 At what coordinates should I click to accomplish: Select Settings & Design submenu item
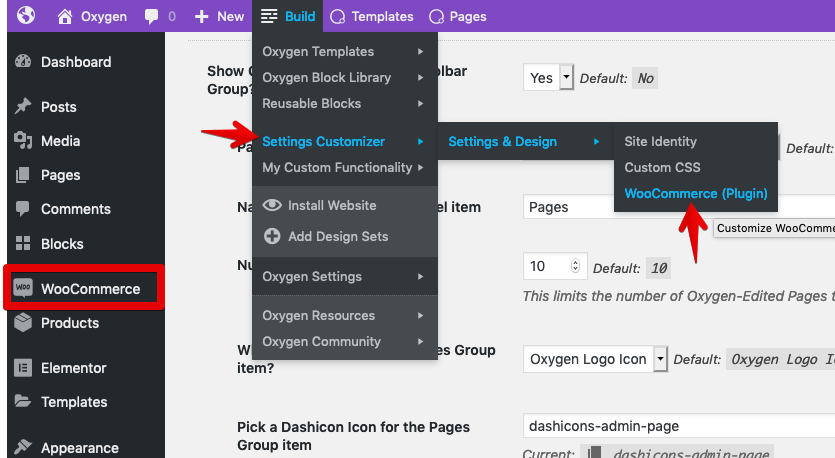[526, 142]
